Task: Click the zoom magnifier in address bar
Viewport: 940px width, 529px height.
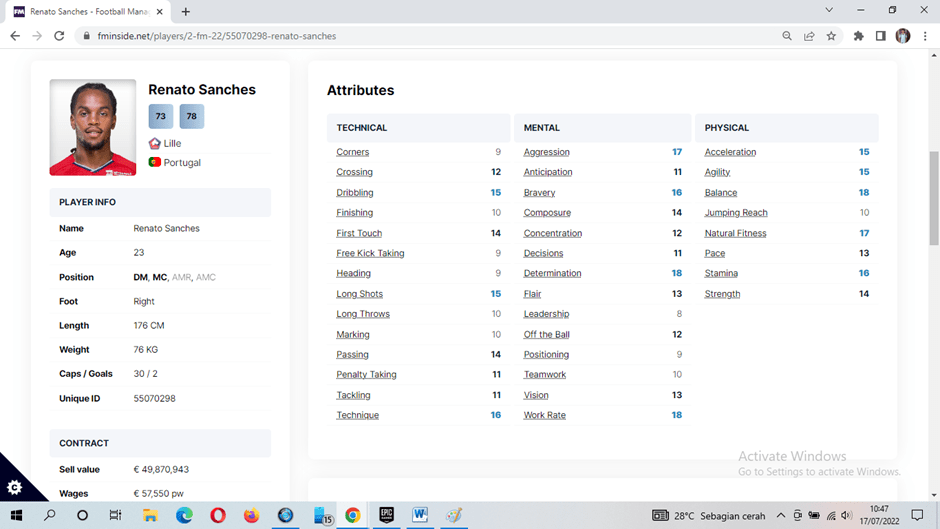Action: pyautogui.click(x=787, y=36)
